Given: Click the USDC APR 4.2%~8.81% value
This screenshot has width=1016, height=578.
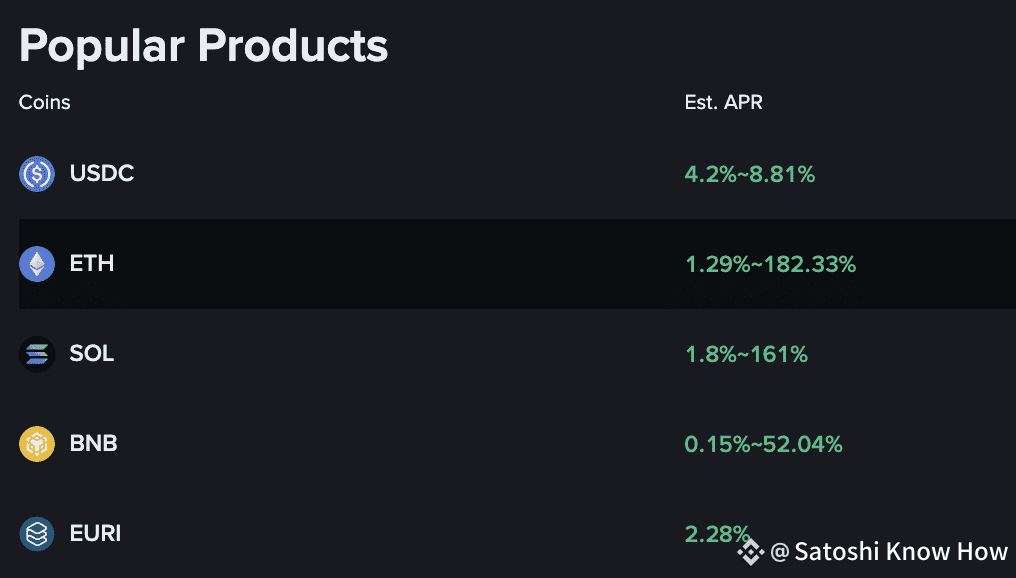Looking at the screenshot, I should click(x=750, y=175).
